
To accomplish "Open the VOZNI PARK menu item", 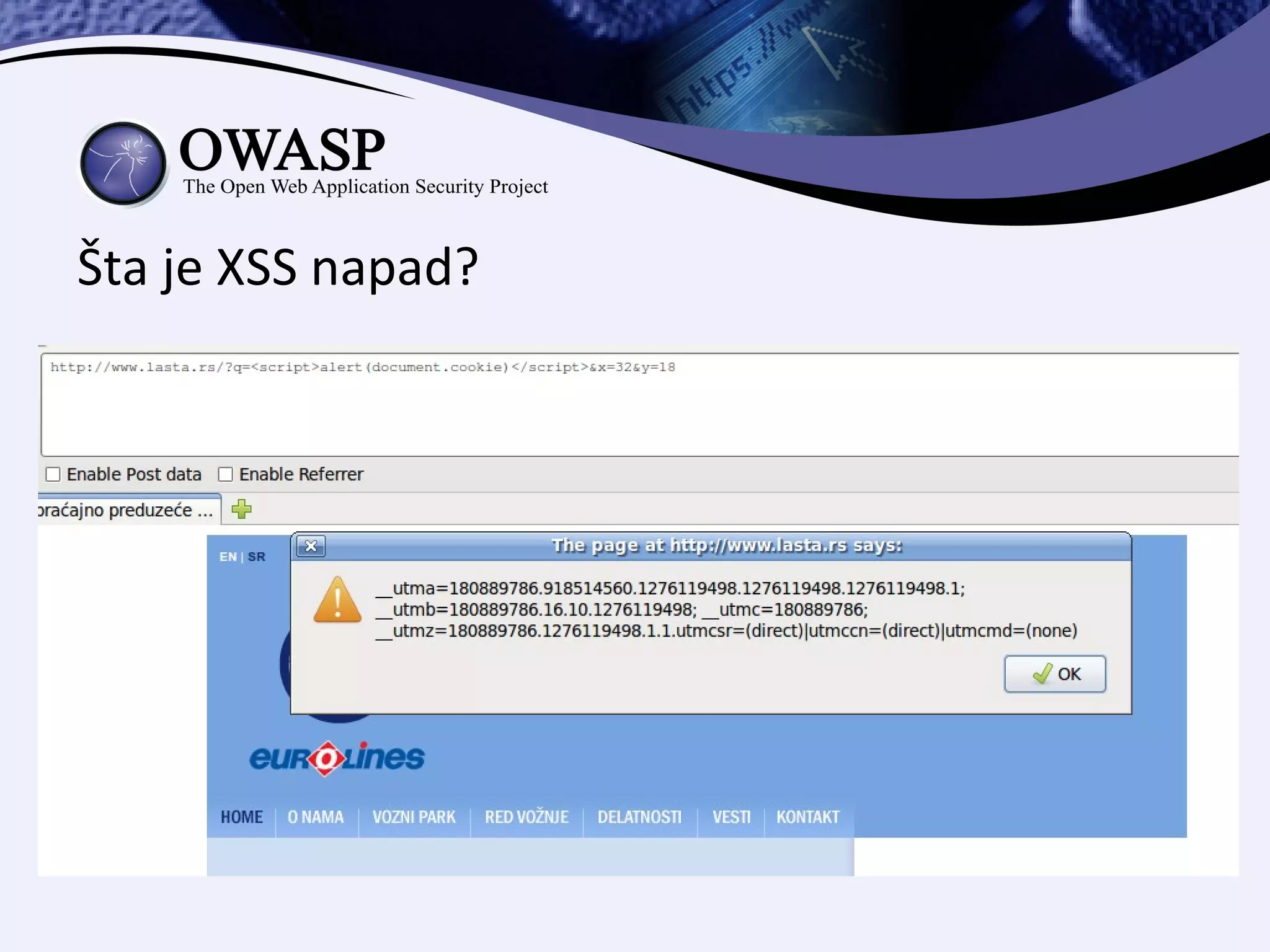I will coord(414,817).
